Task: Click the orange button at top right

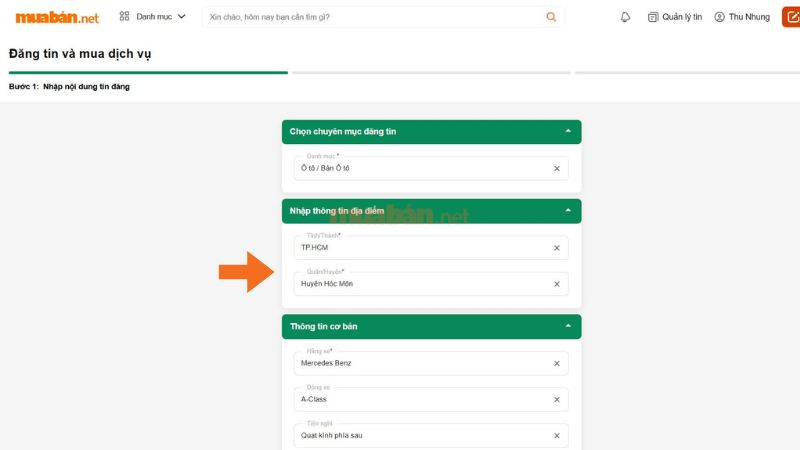Action: 789,17
